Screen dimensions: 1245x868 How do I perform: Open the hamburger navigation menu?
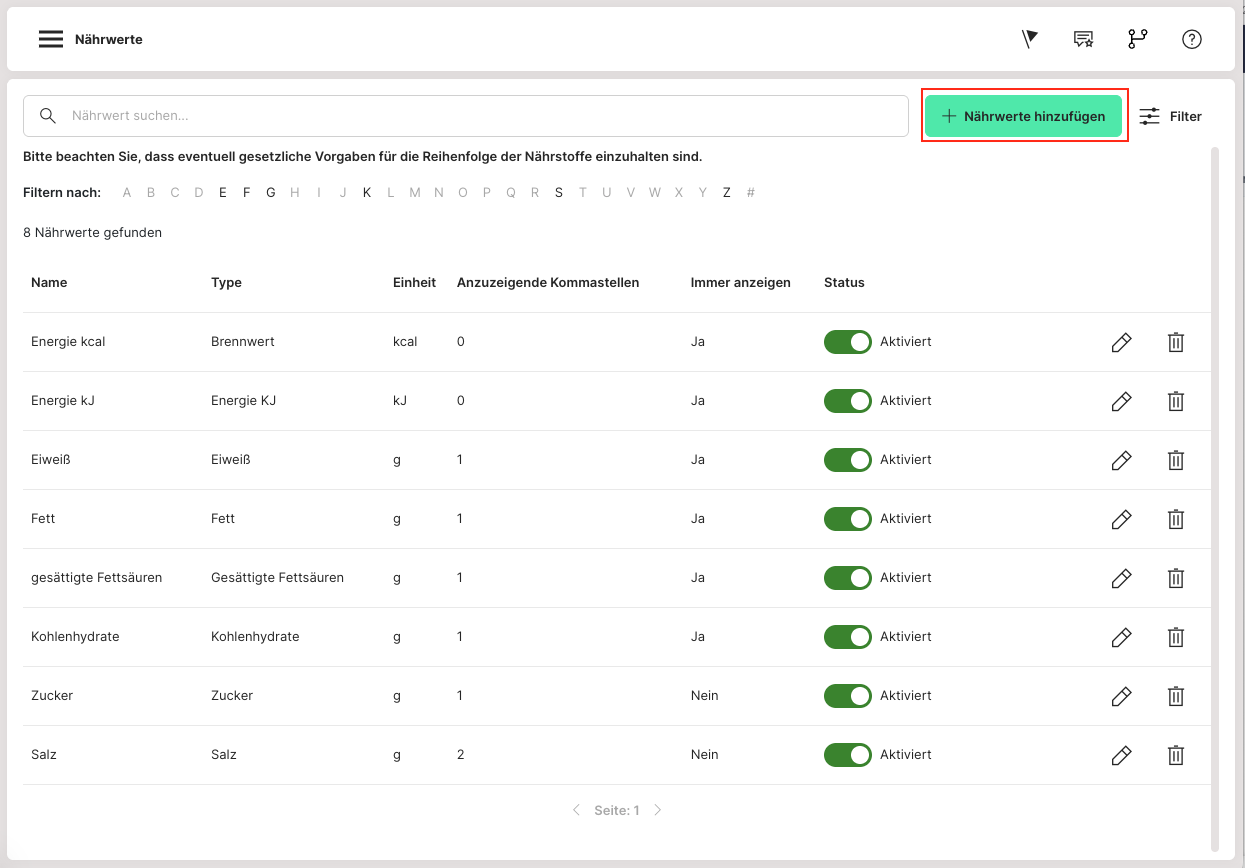51,39
